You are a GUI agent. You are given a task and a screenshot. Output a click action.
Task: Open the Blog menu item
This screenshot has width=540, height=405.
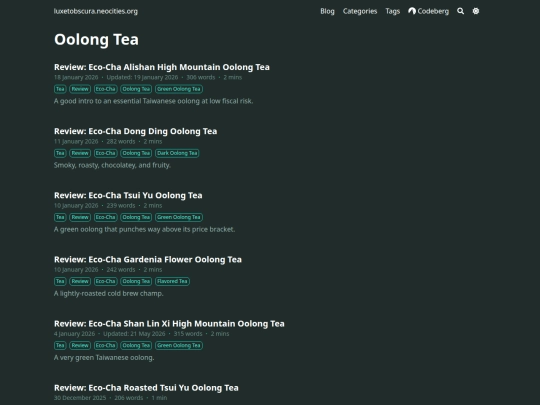327,11
